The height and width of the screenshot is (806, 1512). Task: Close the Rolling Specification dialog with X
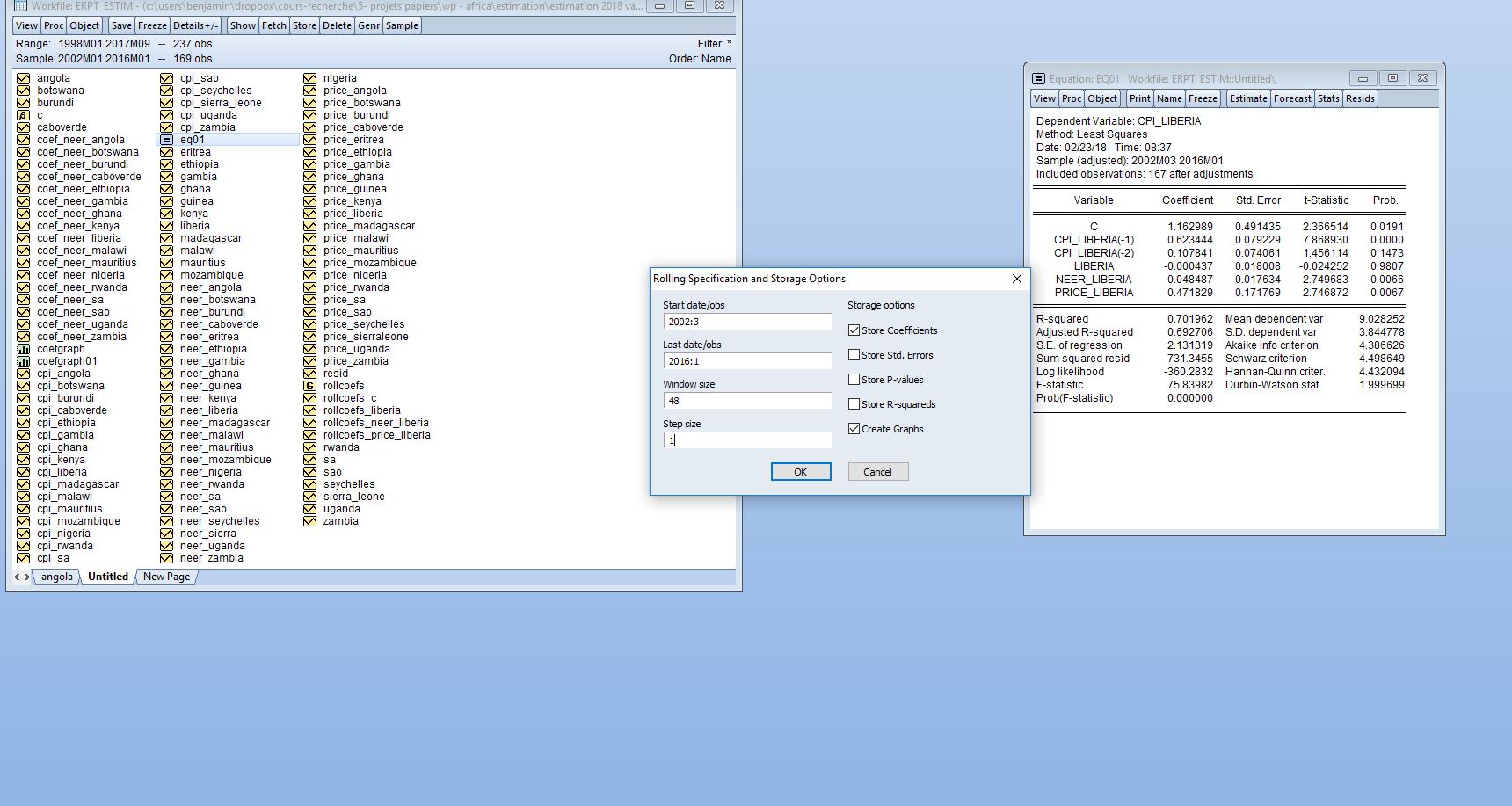coord(1017,279)
